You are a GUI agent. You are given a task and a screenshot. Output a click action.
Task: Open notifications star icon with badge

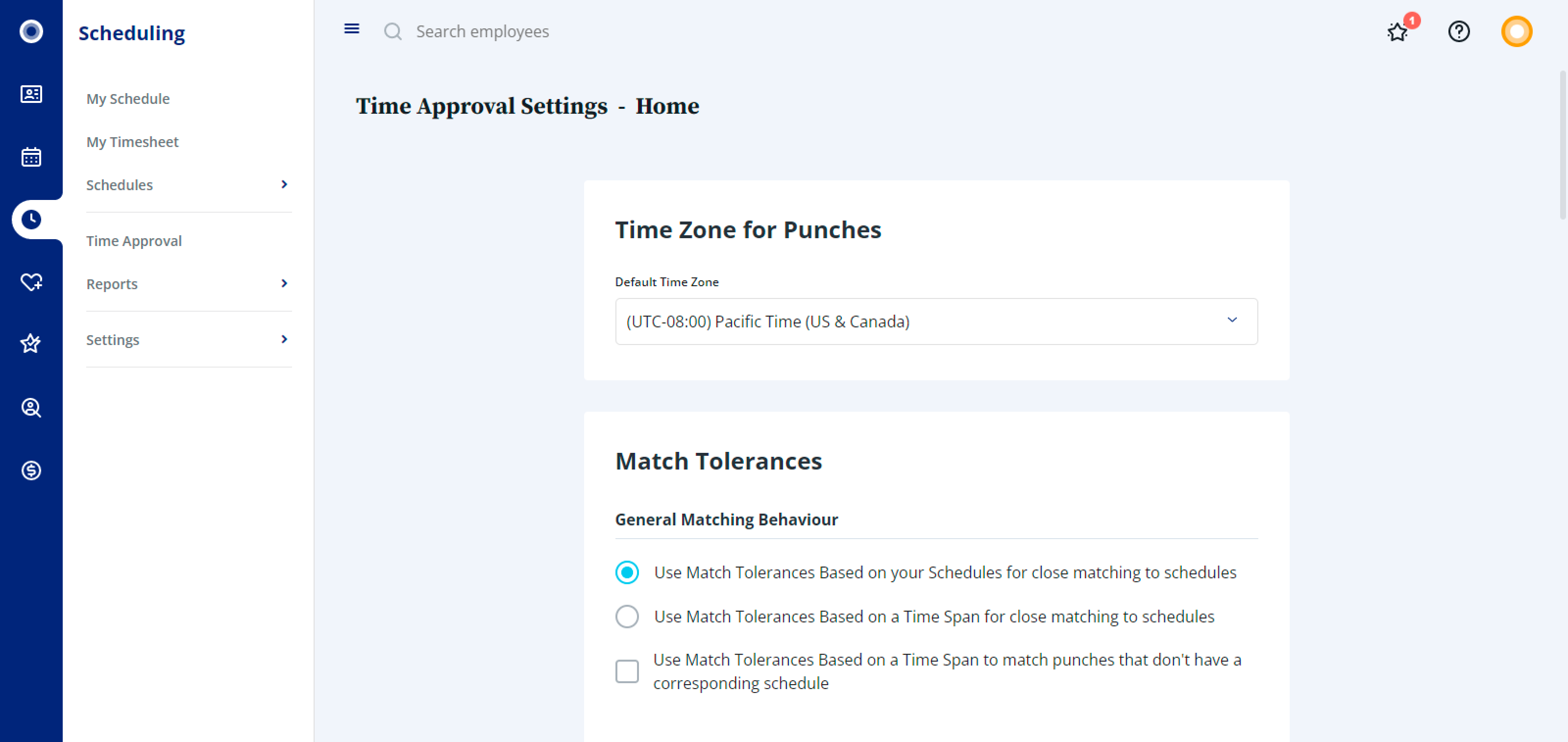click(1398, 31)
